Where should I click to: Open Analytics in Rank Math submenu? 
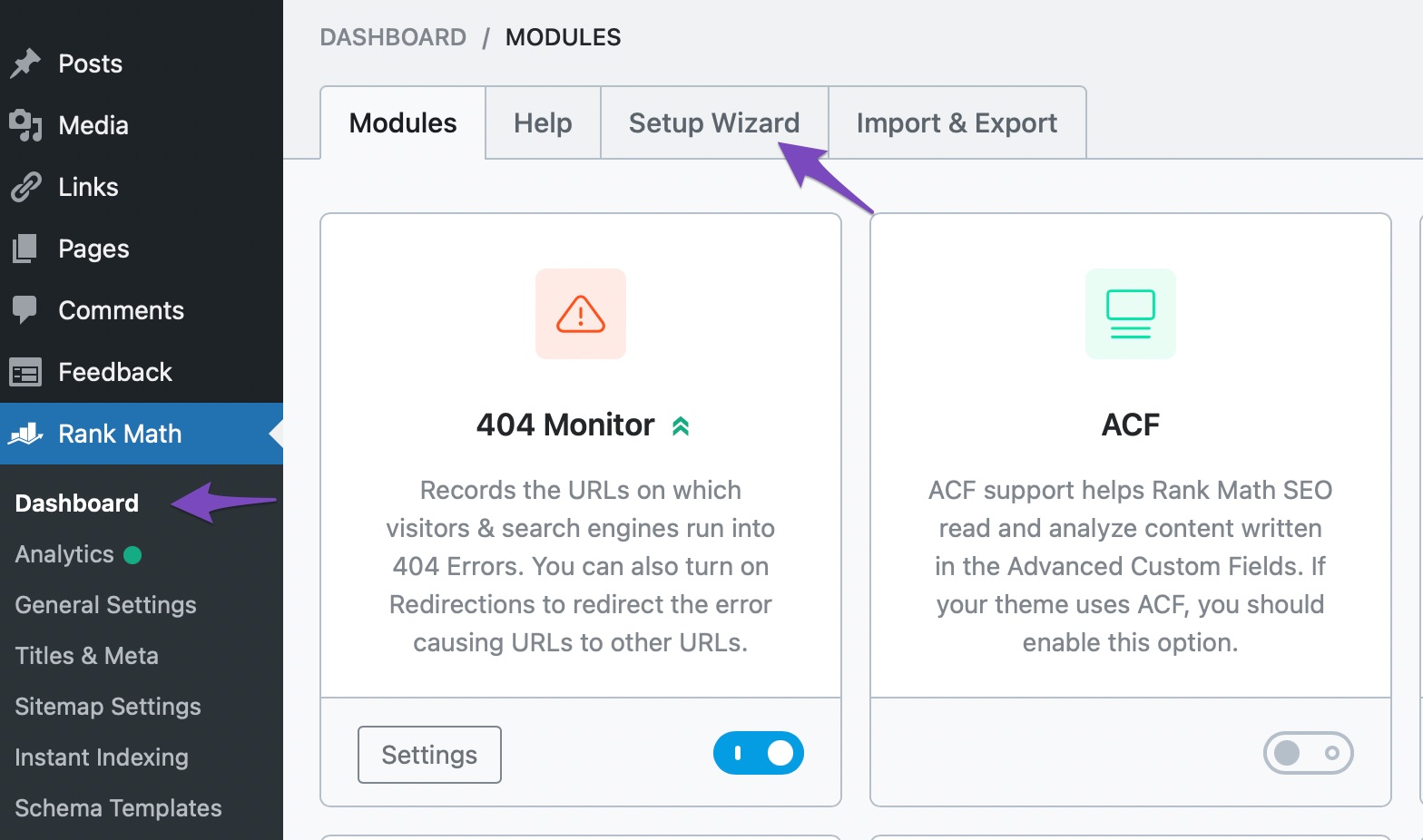point(64,554)
